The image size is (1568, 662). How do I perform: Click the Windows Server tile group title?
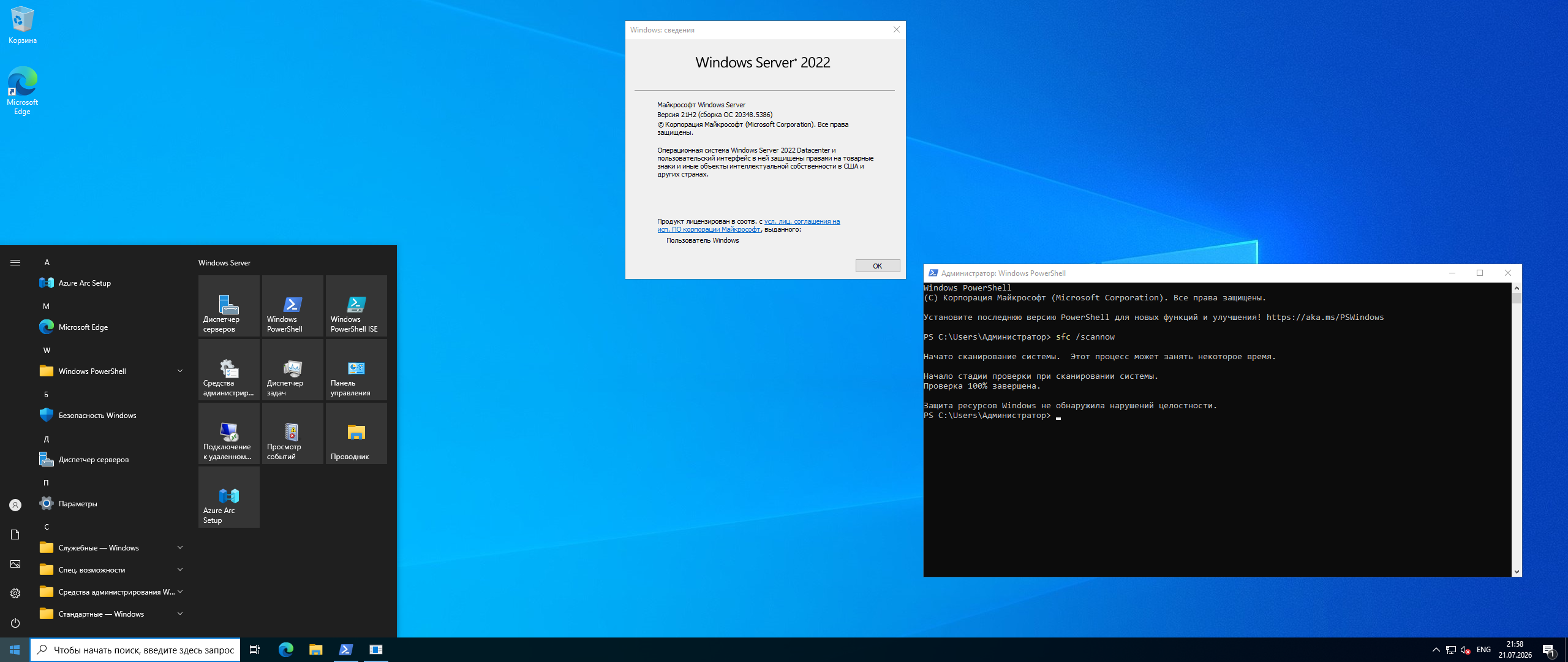tap(224, 263)
